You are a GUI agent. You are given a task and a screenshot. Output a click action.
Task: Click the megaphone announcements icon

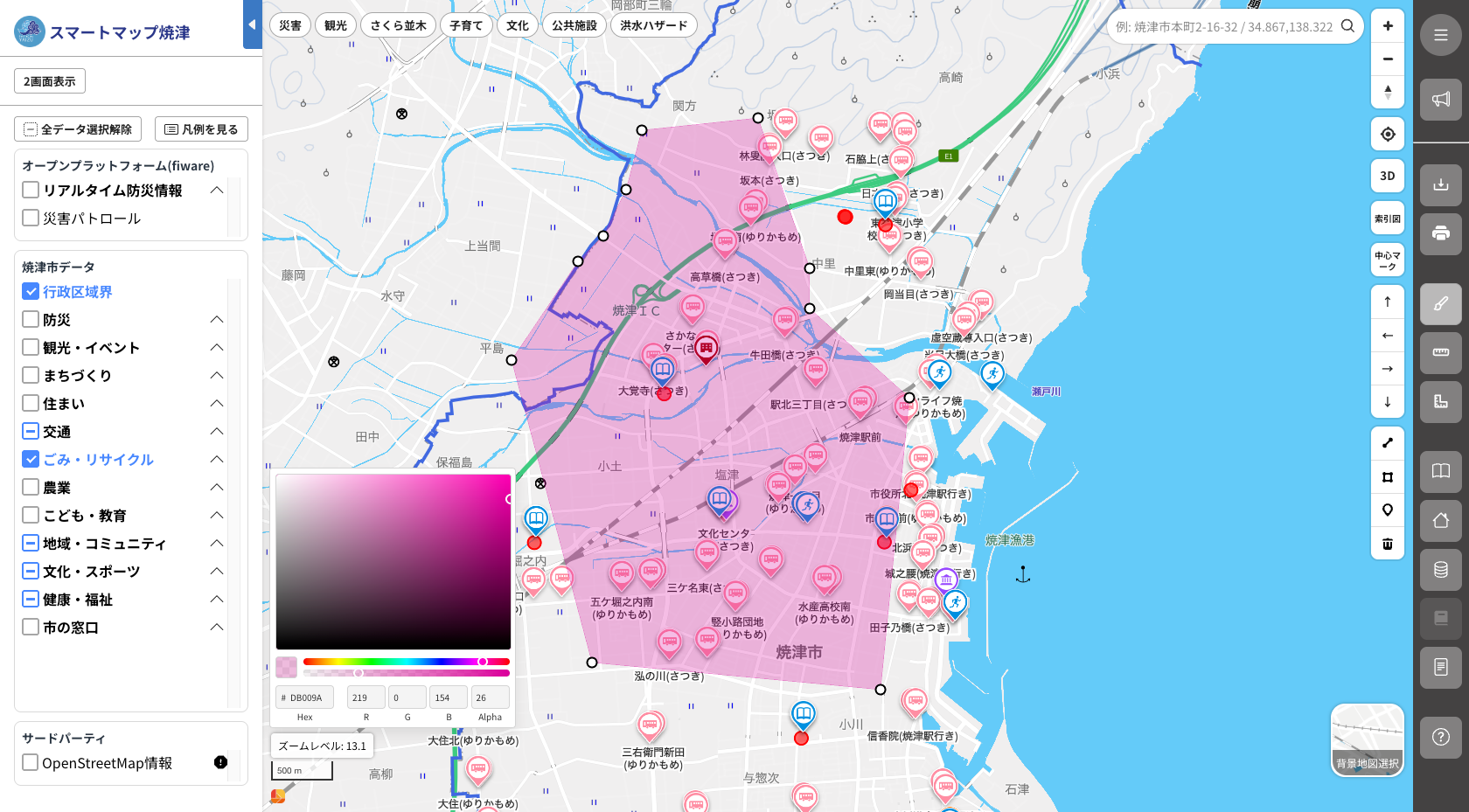[1441, 100]
